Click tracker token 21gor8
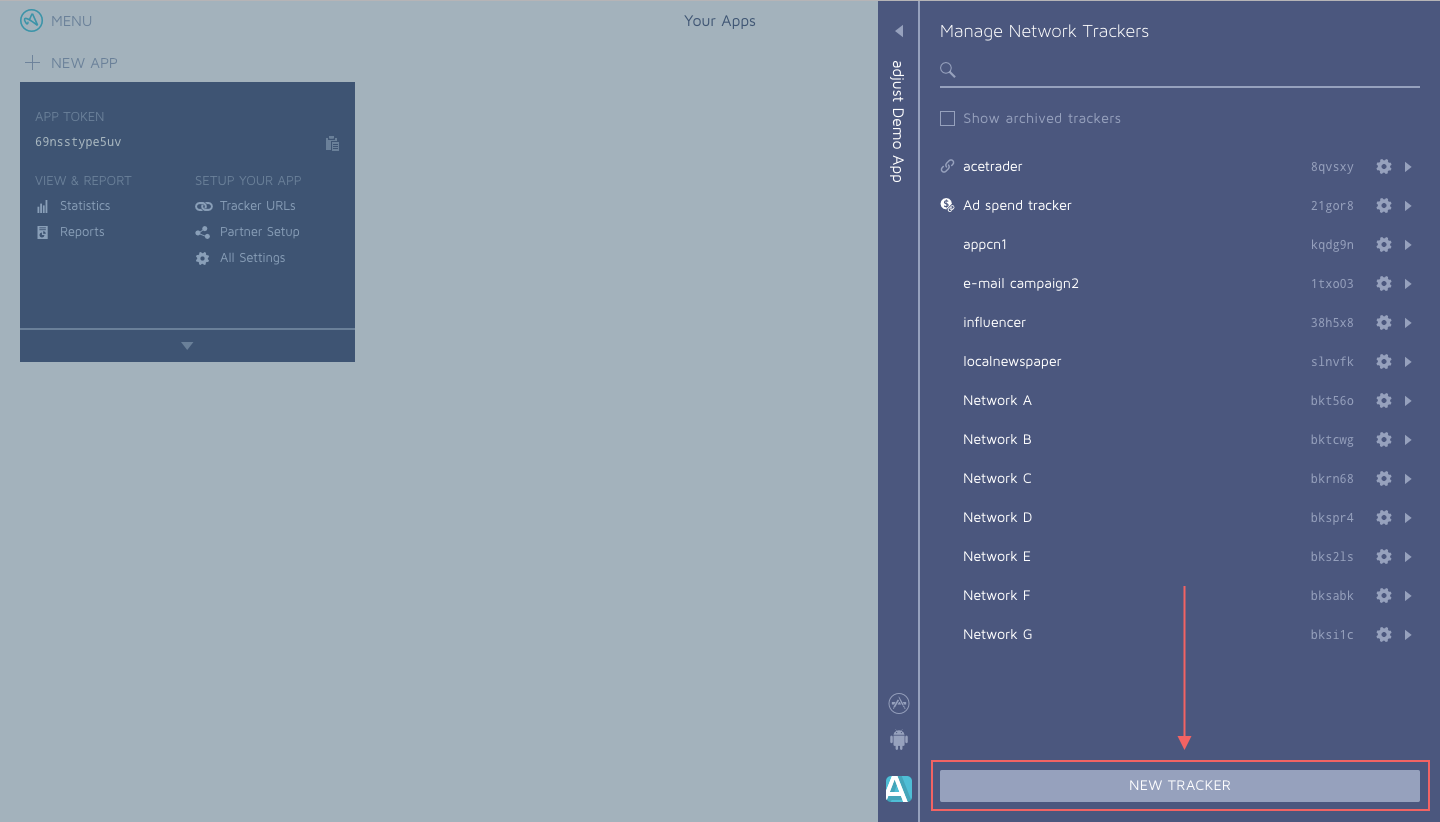 (1332, 206)
